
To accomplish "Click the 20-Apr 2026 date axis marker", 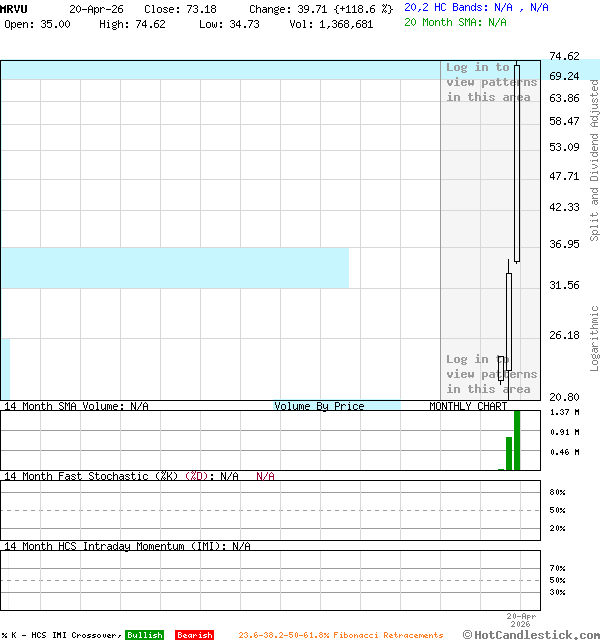I will 521,620.
